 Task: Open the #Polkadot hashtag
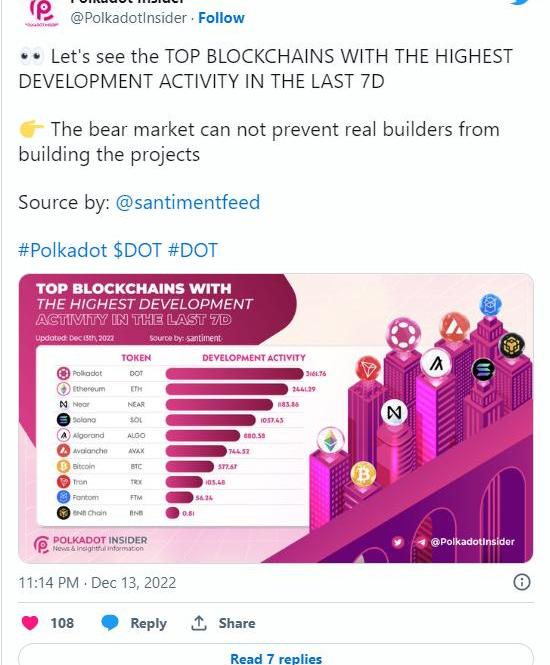pos(62,250)
